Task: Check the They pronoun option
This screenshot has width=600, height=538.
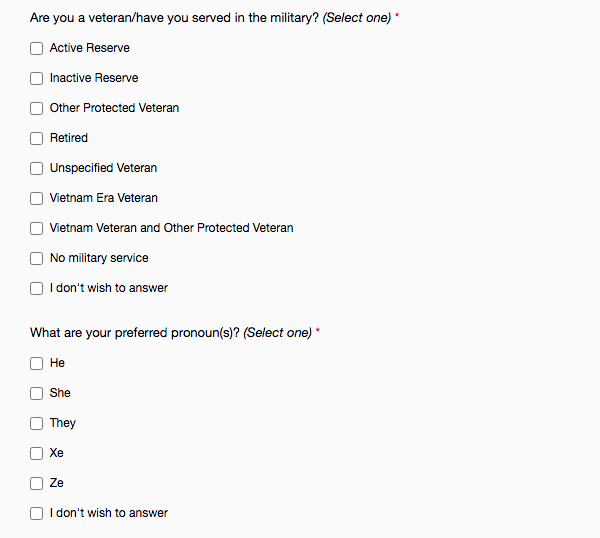Action: pos(36,424)
